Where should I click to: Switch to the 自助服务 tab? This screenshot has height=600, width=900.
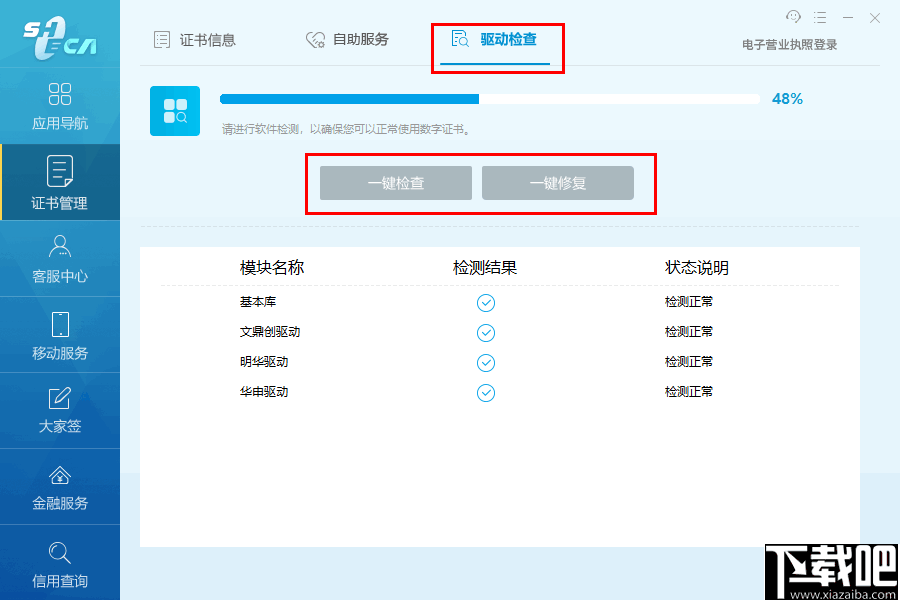(347, 40)
